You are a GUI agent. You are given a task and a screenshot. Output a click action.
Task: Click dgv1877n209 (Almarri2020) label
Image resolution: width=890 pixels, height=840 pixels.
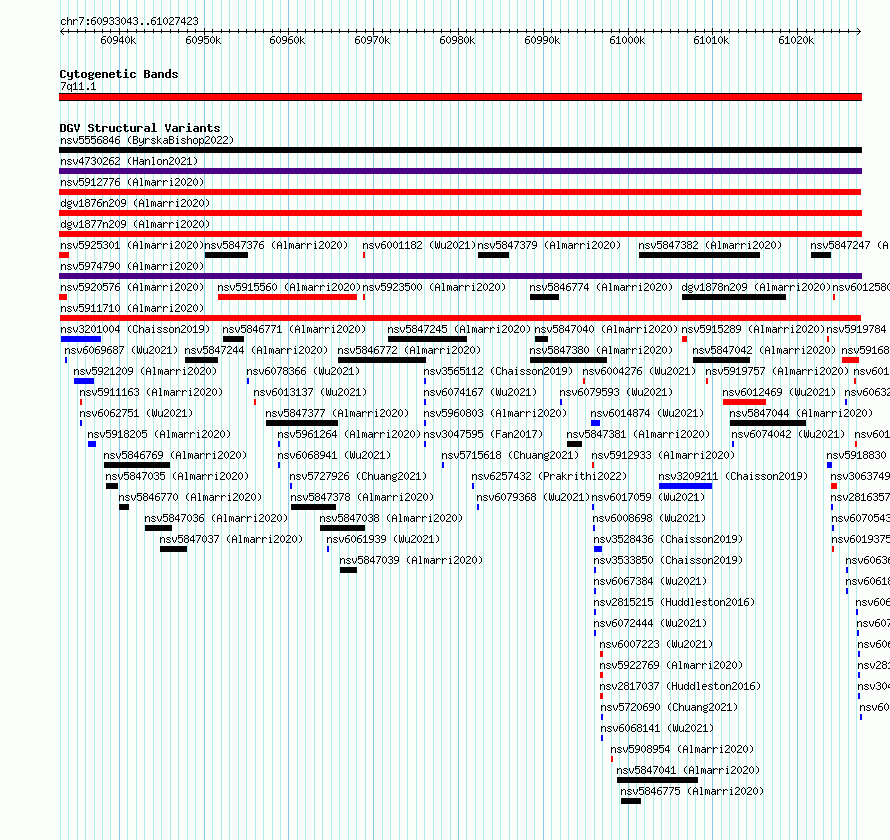135,224
